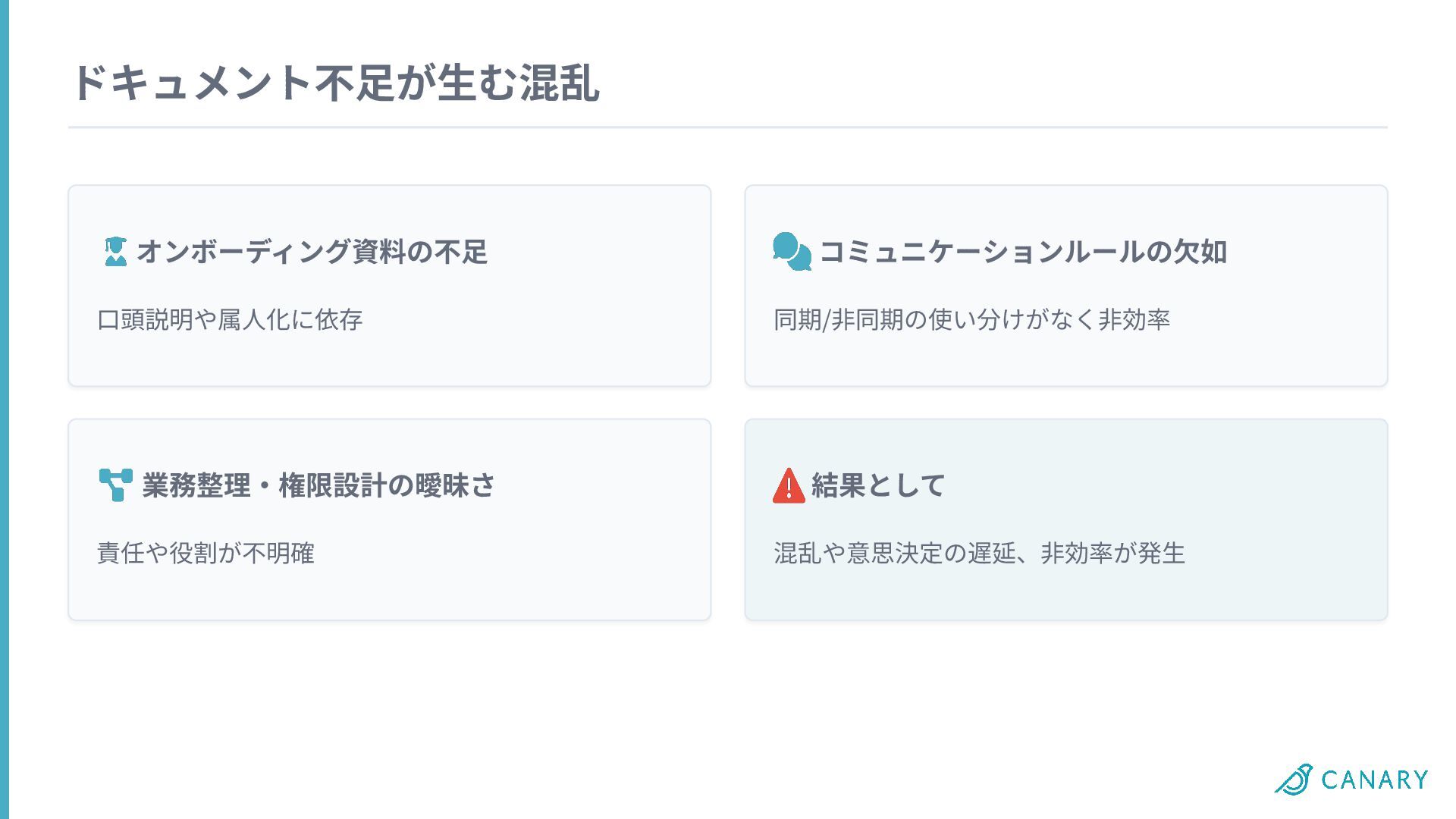Click the workflow diagram icon
Image resolution: width=1456 pixels, height=819 pixels.
(x=115, y=485)
